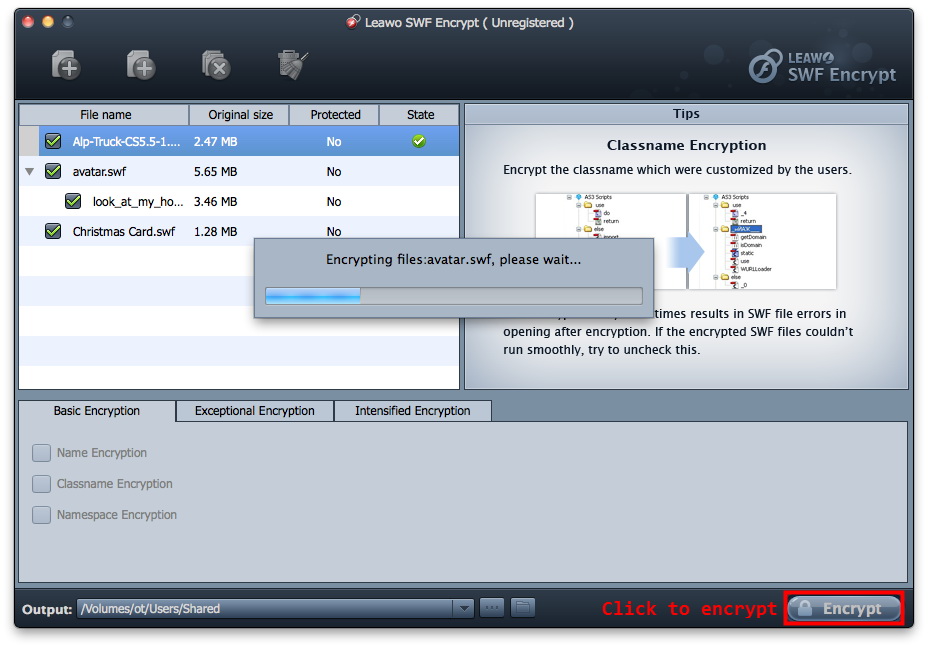Click the 2.47 MB size cell
The image size is (928, 648).
(215, 141)
